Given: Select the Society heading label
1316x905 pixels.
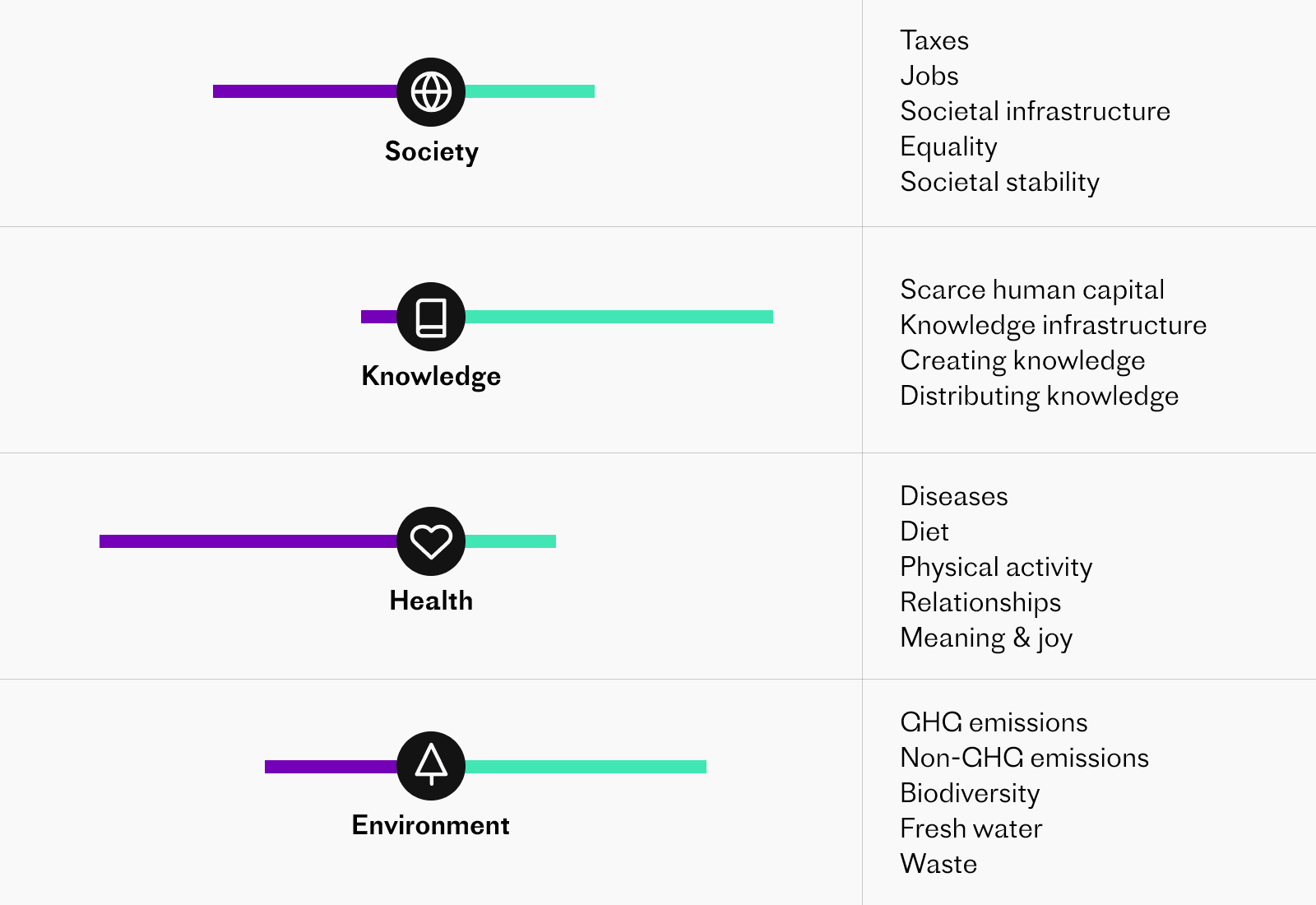Looking at the screenshot, I should click(x=432, y=152).
